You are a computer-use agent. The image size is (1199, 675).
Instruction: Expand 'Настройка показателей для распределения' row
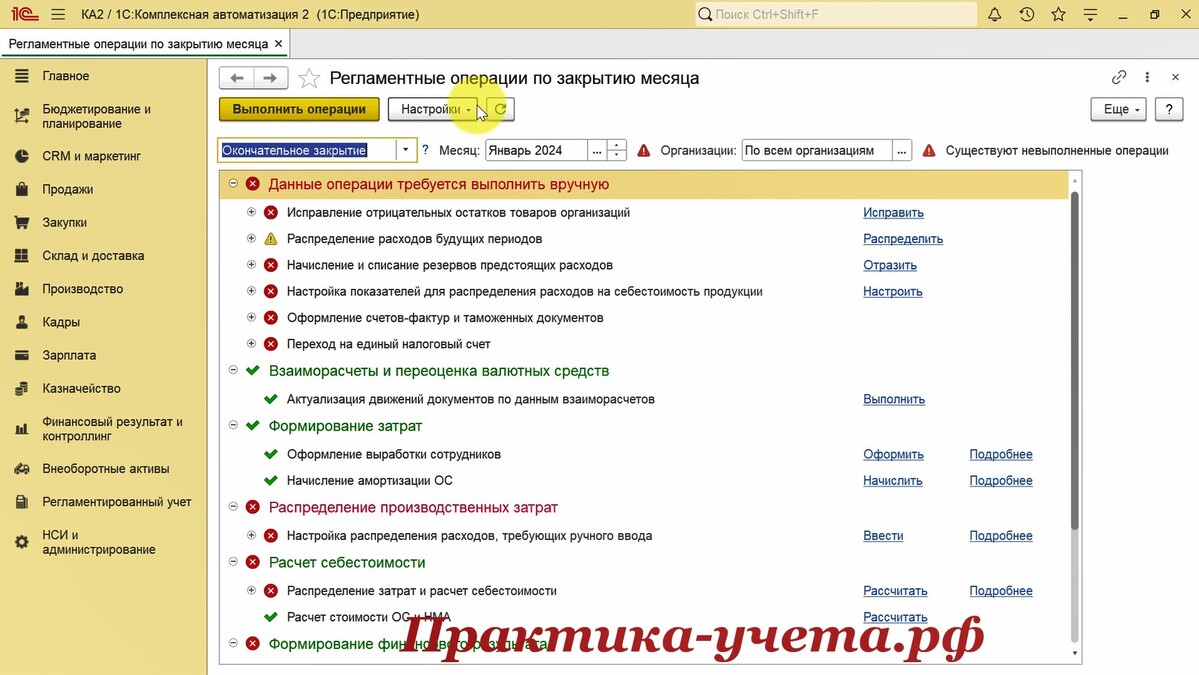coord(251,290)
